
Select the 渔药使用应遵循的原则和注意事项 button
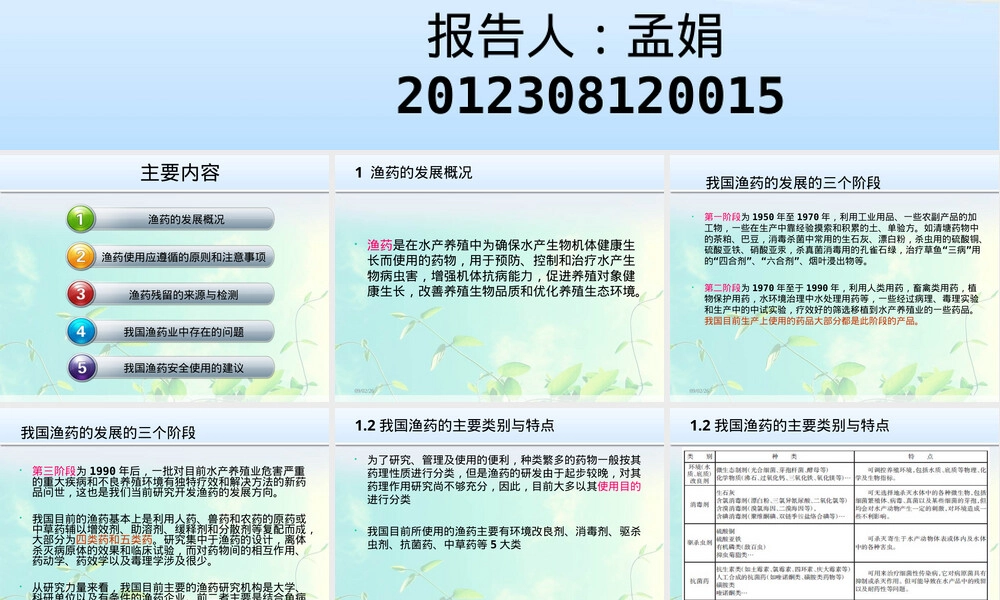[184, 257]
